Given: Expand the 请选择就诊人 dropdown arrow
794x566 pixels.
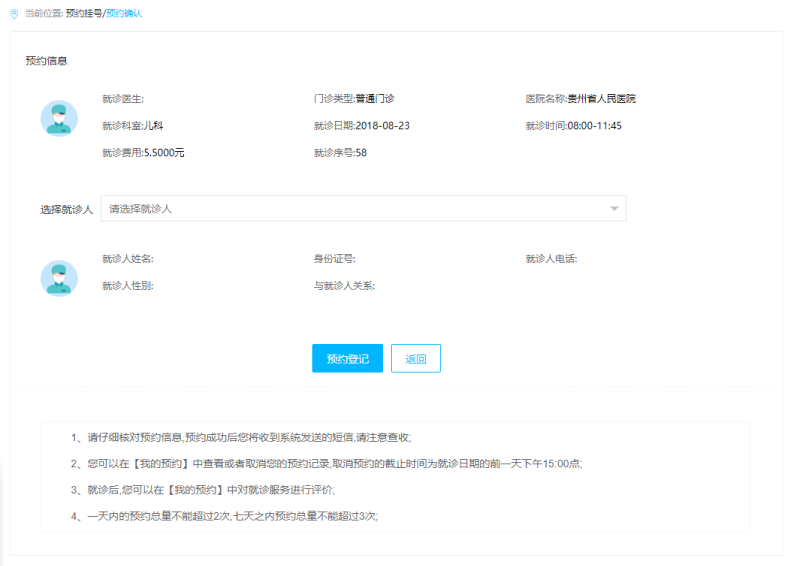Looking at the screenshot, I should [x=613, y=209].
